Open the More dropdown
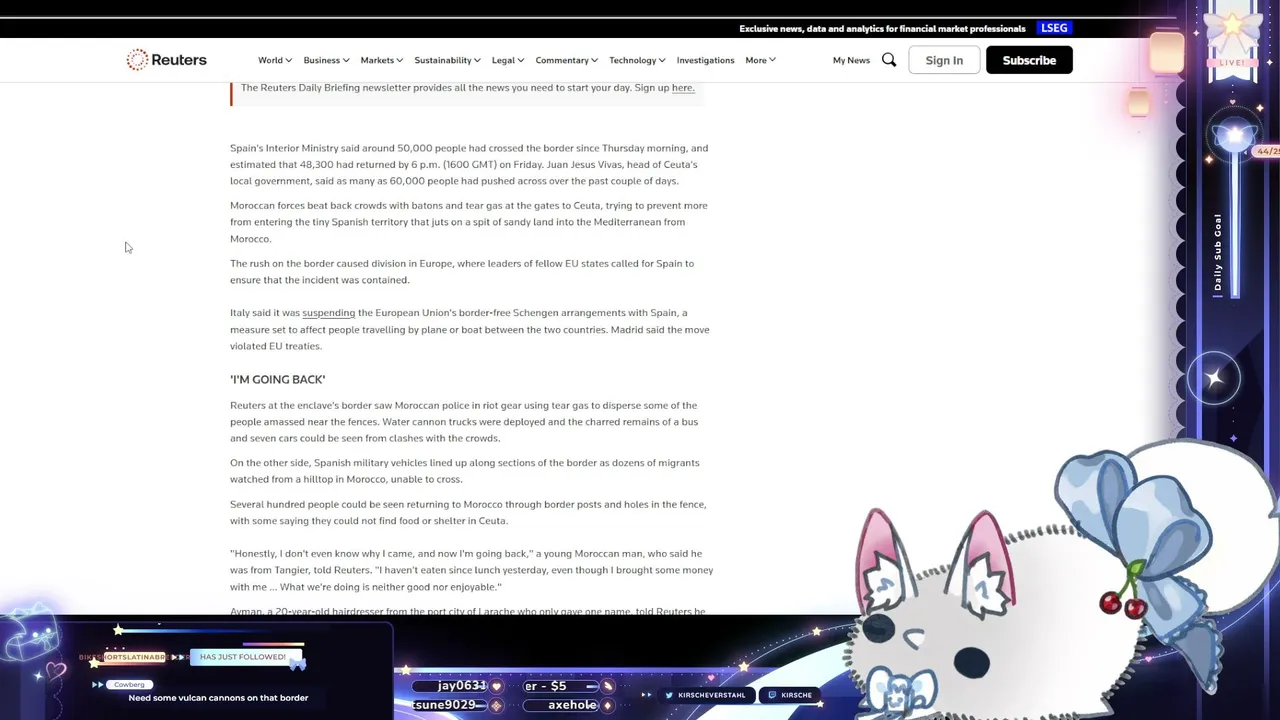Screen dimensions: 1280x720 click(x=760, y=60)
